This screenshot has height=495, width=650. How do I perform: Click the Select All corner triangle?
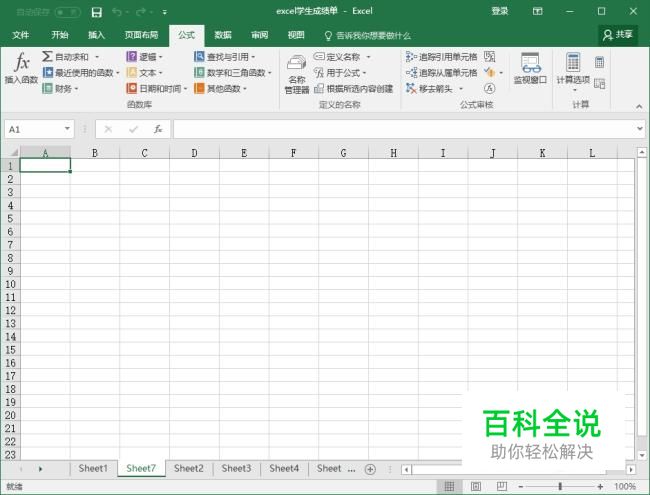coord(12,153)
